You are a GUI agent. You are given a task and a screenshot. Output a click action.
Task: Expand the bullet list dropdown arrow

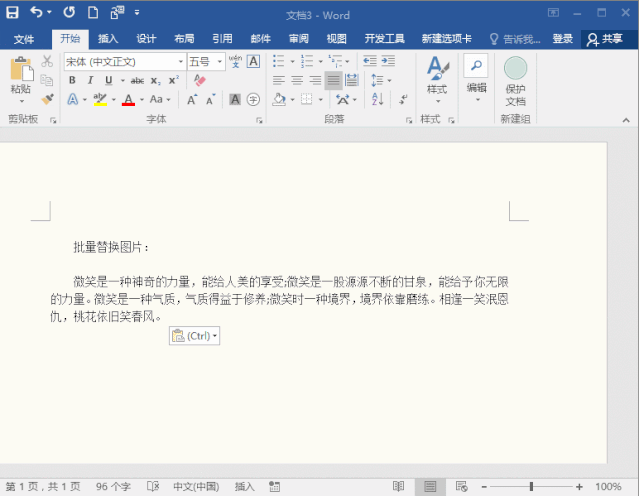point(292,62)
